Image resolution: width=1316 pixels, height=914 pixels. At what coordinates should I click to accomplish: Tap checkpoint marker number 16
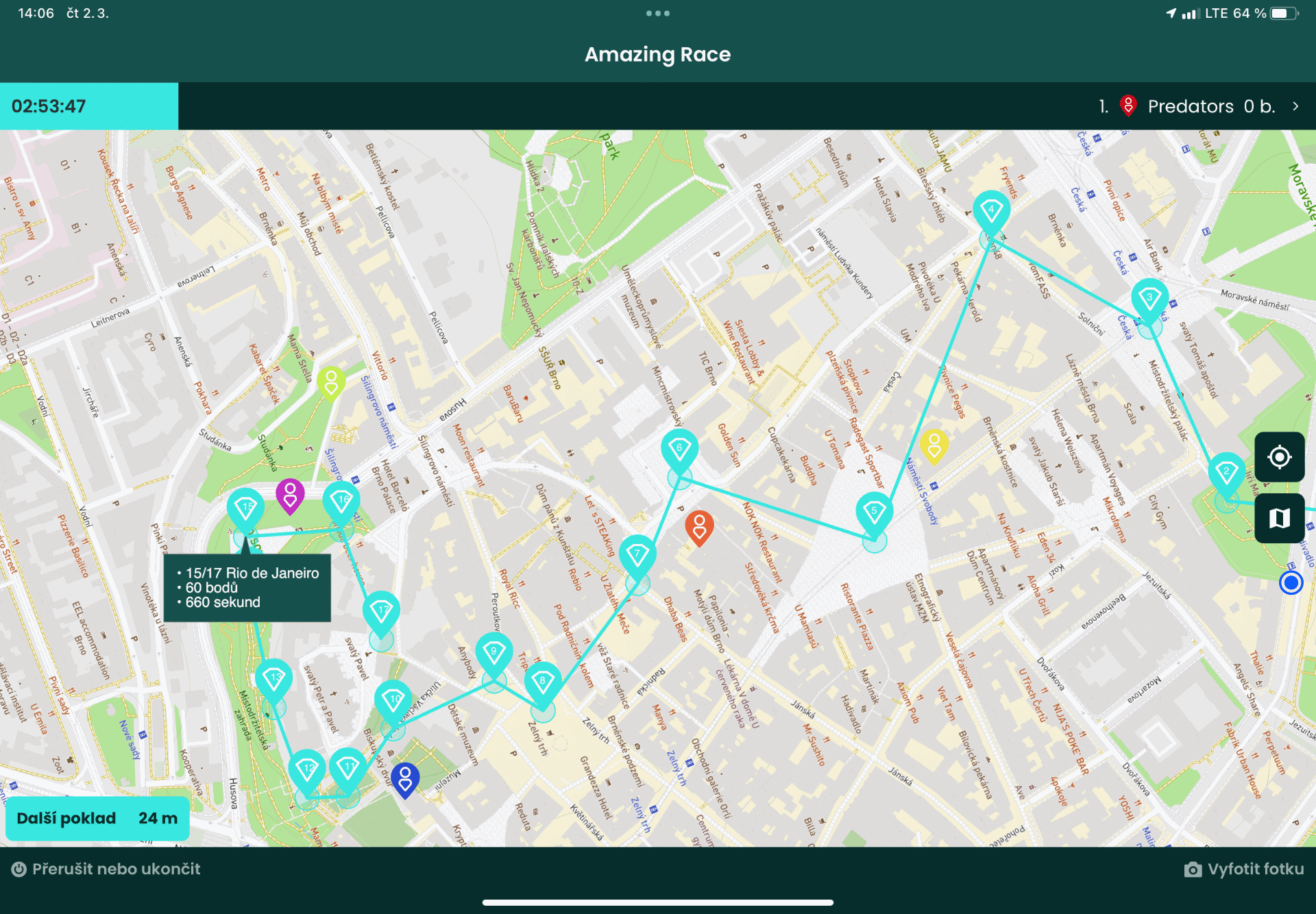click(x=341, y=503)
